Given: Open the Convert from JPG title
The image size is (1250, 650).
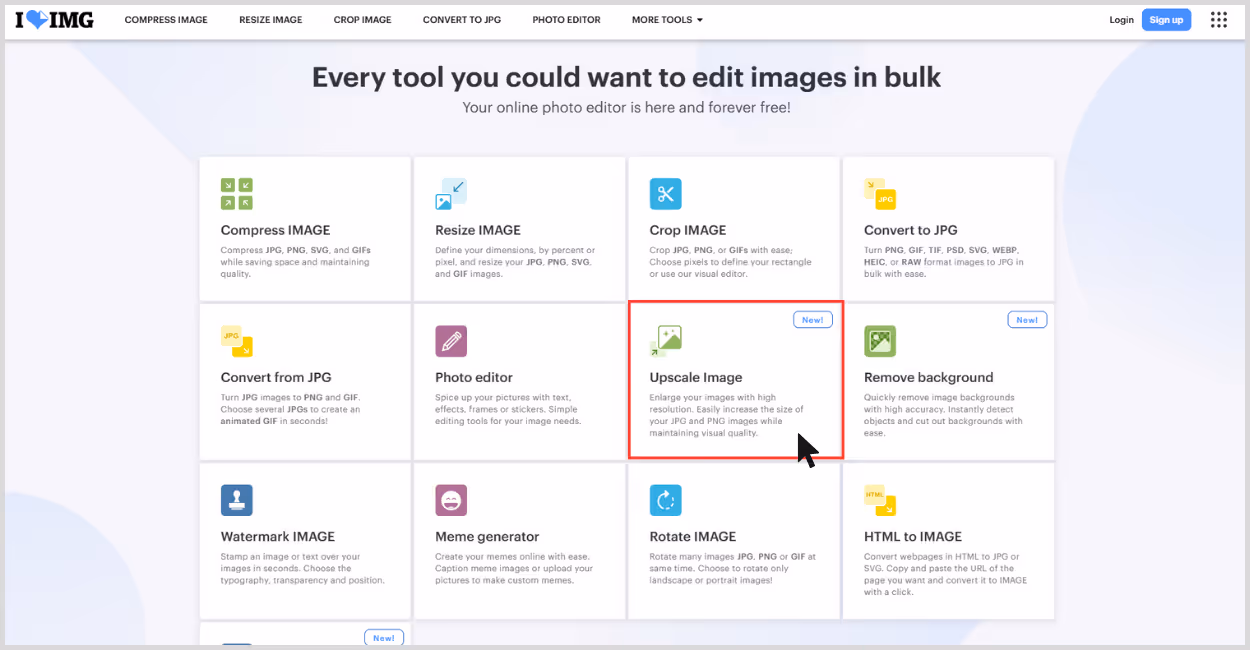Looking at the screenshot, I should [x=276, y=377].
